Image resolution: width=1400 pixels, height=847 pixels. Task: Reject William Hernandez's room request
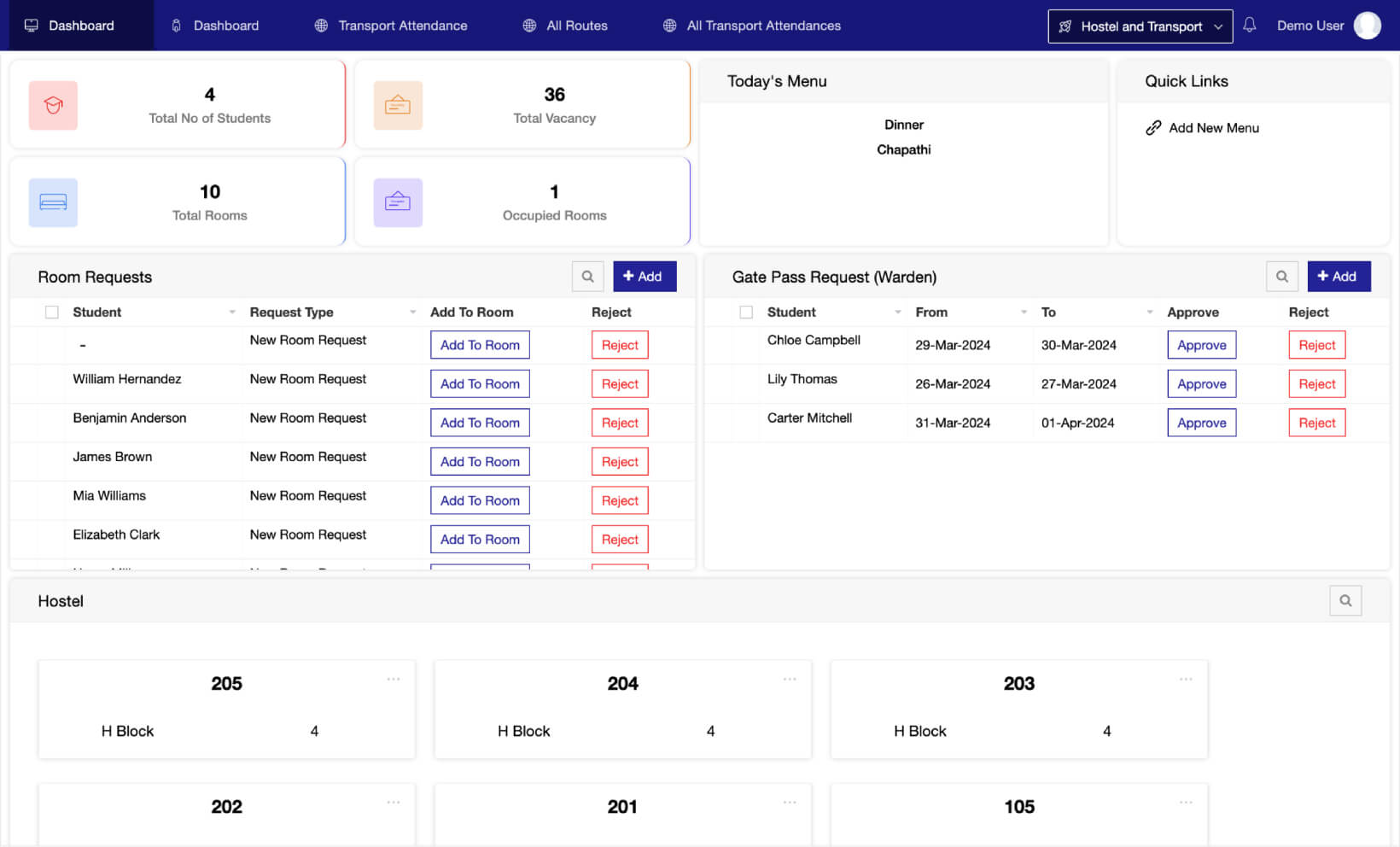[x=620, y=384]
